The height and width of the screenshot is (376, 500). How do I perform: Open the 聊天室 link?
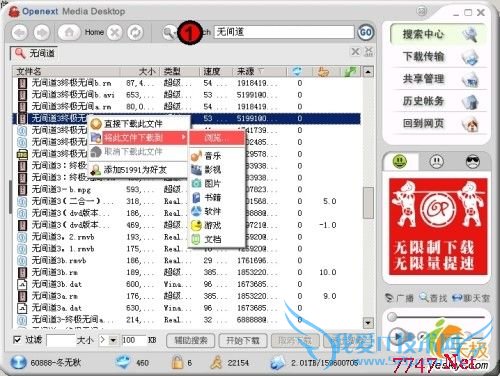[x=470, y=298]
